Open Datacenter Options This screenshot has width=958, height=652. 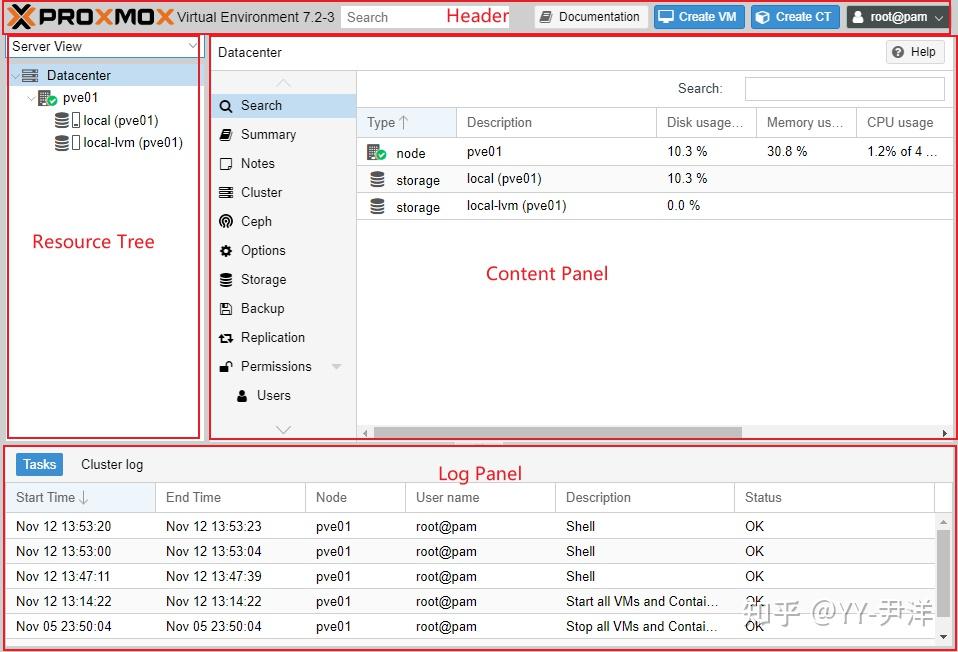coord(261,250)
